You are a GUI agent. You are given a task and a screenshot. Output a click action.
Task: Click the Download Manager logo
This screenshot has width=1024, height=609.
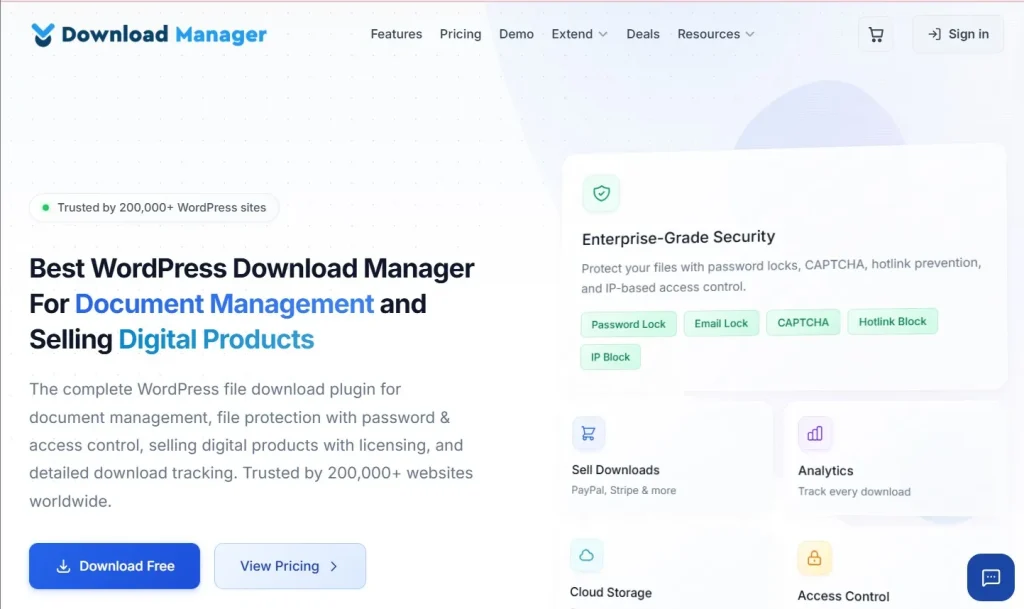tap(149, 34)
